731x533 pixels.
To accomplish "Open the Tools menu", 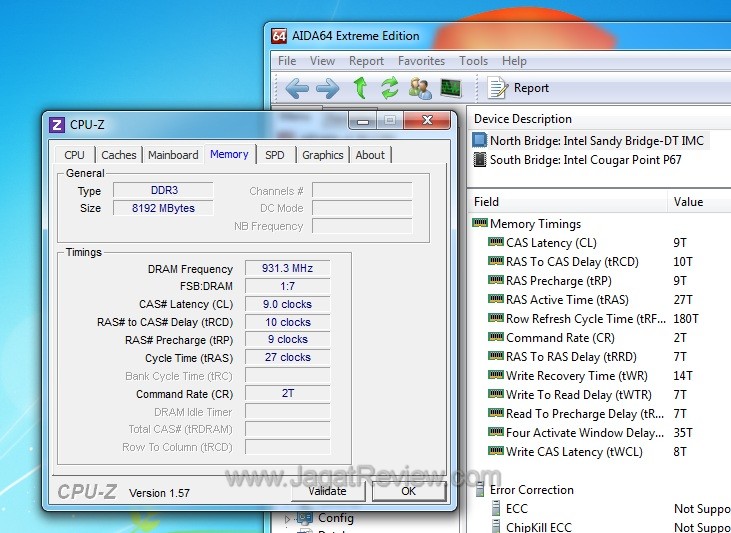I will click(x=473, y=61).
